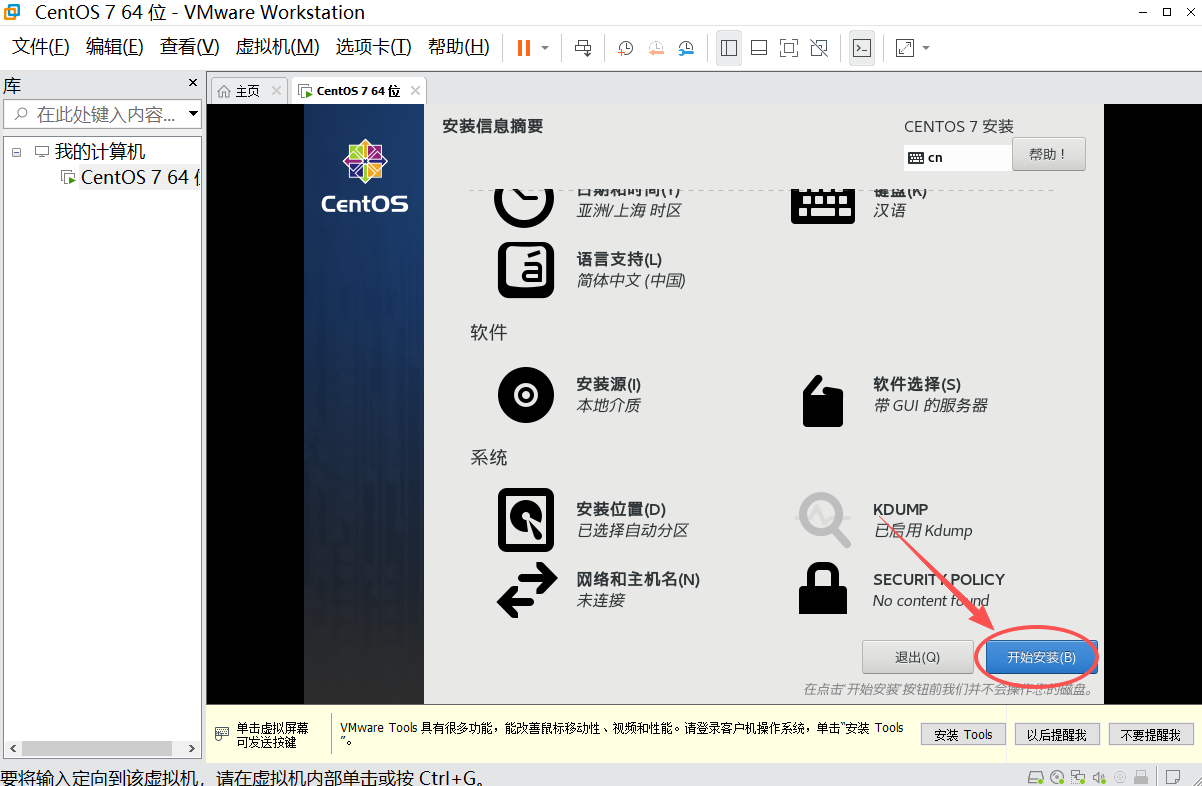
Task: Toggle the library sidebar view icon
Action: point(729,48)
